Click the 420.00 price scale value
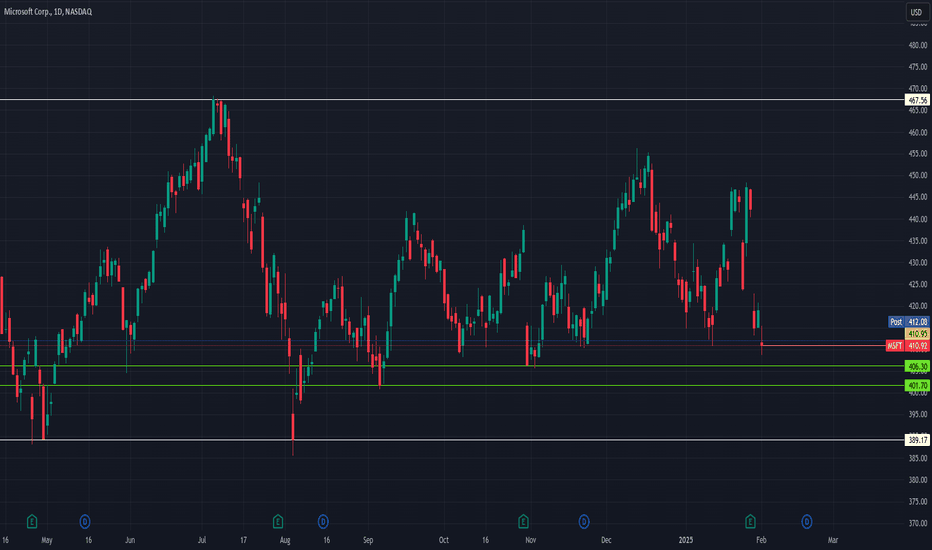932x550 pixels. 918,306
